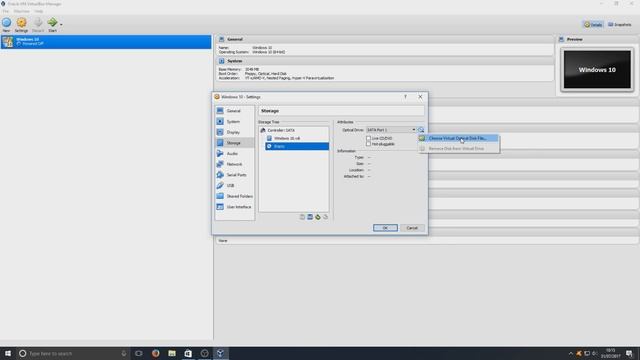Confirm settings with the OK button
The width and height of the screenshot is (640, 360).
click(385, 228)
